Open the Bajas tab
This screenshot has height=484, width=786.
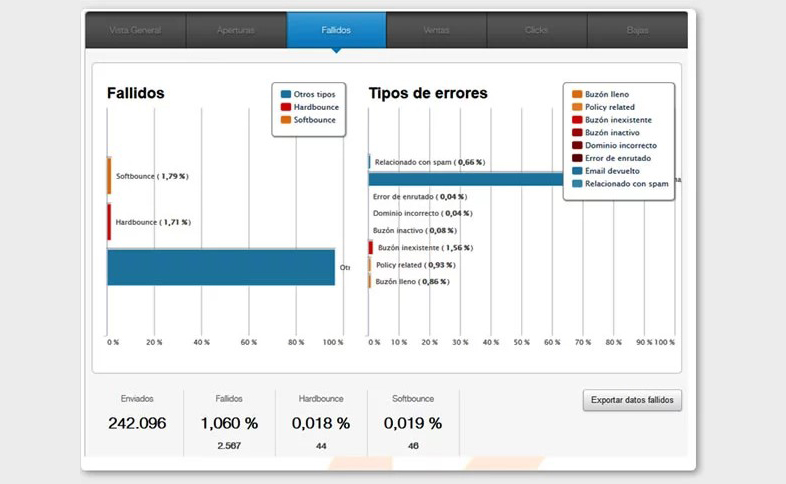(637, 30)
